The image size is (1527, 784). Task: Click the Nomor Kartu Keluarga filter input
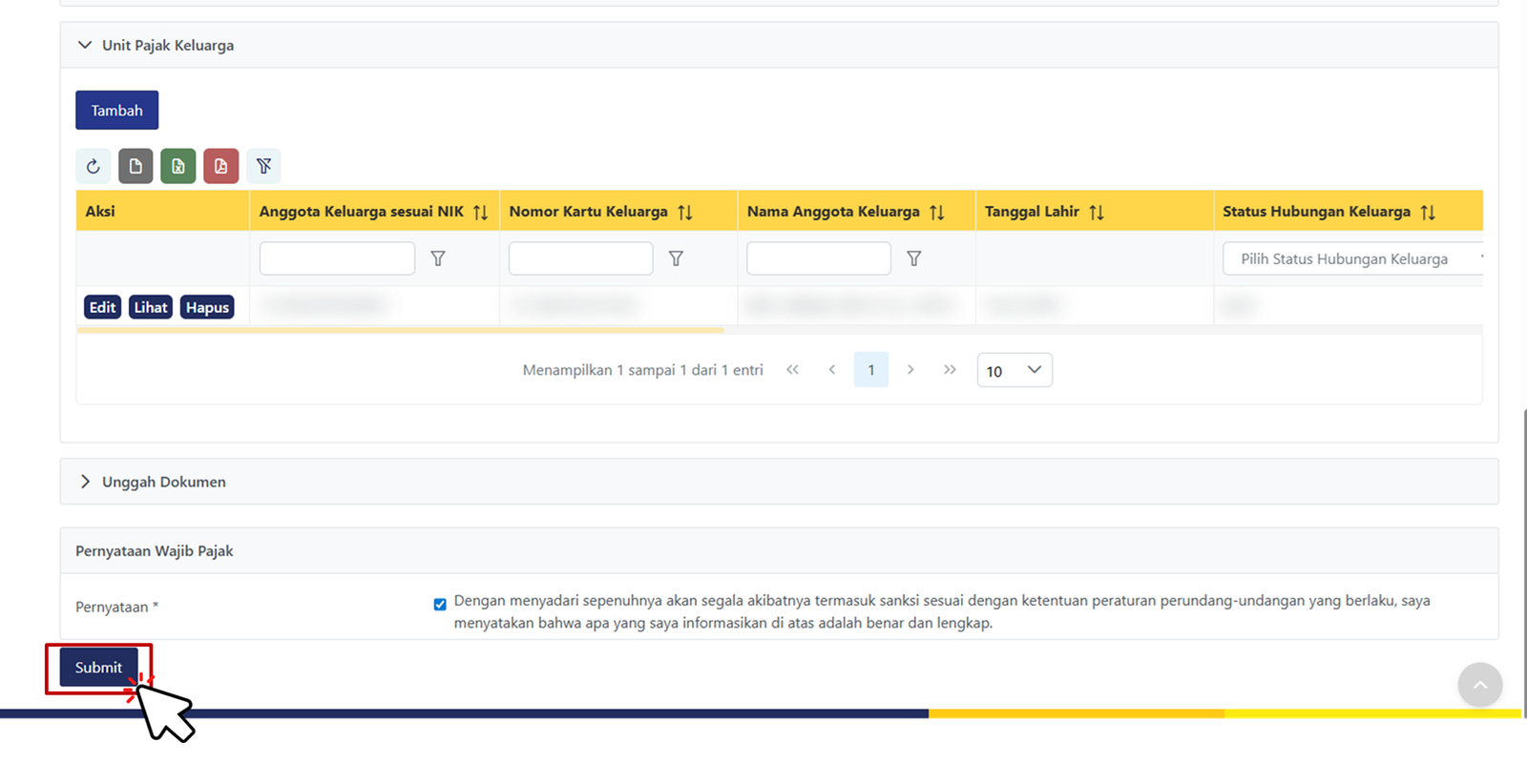(580, 258)
